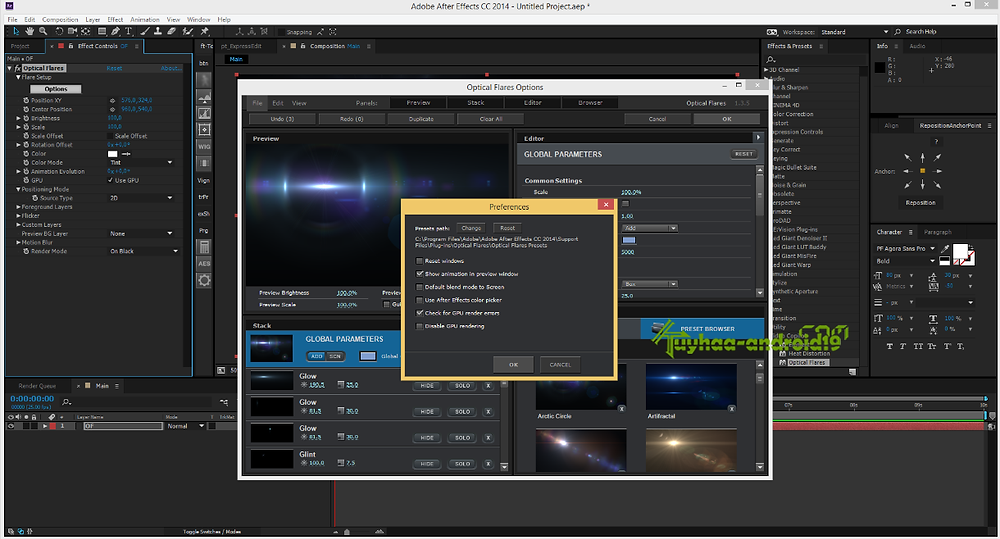Open Preview BG Layer None dropdown
1000x539 pixels.
pos(141,233)
